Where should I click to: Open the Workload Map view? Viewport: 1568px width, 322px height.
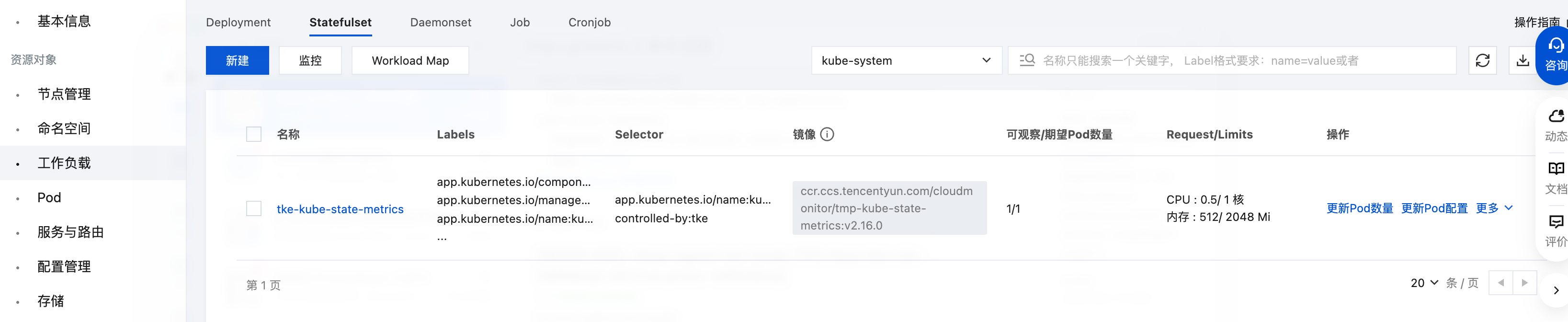pyautogui.click(x=409, y=60)
